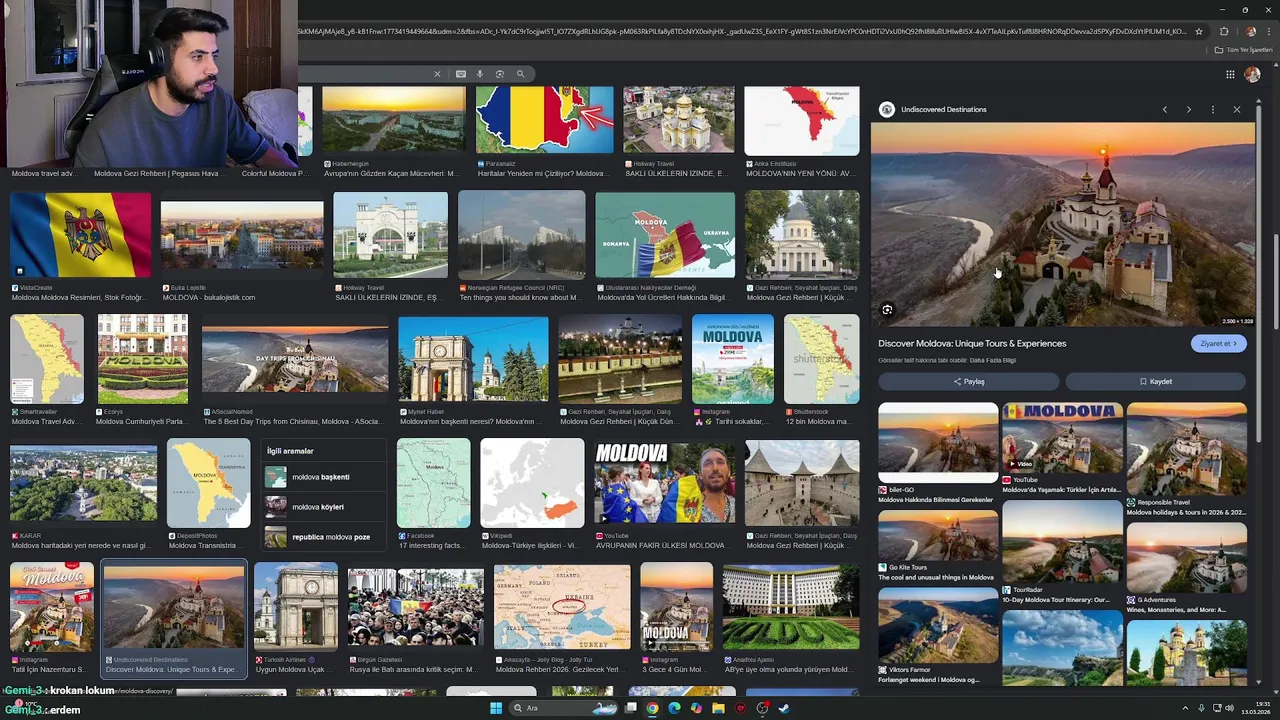Screen dimensions: 1280x720
Task: Open the Chrome extensions puzzle icon
Action: (x=1224, y=31)
